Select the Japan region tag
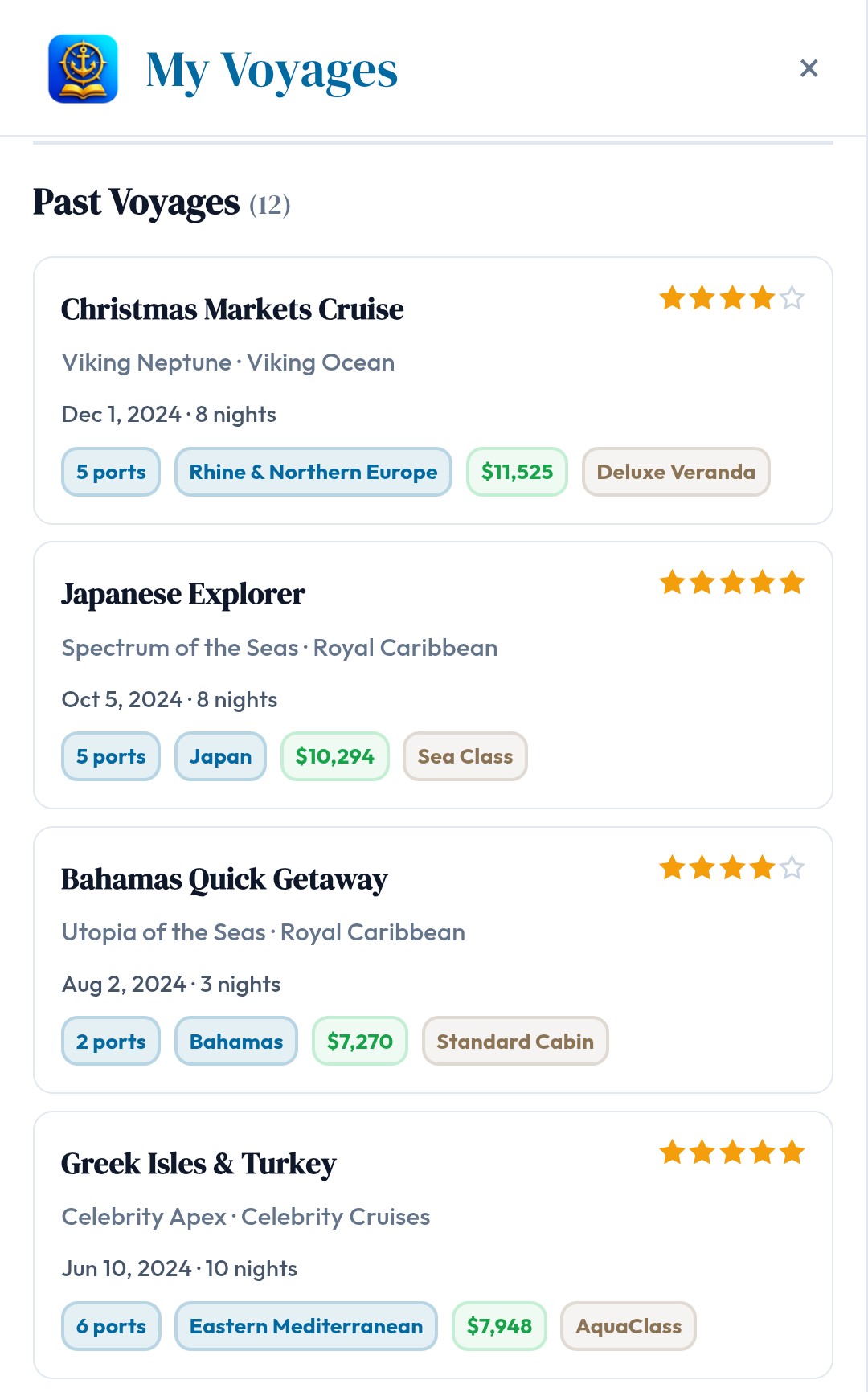This screenshot has width=868, height=1392. (x=220, y=756)
